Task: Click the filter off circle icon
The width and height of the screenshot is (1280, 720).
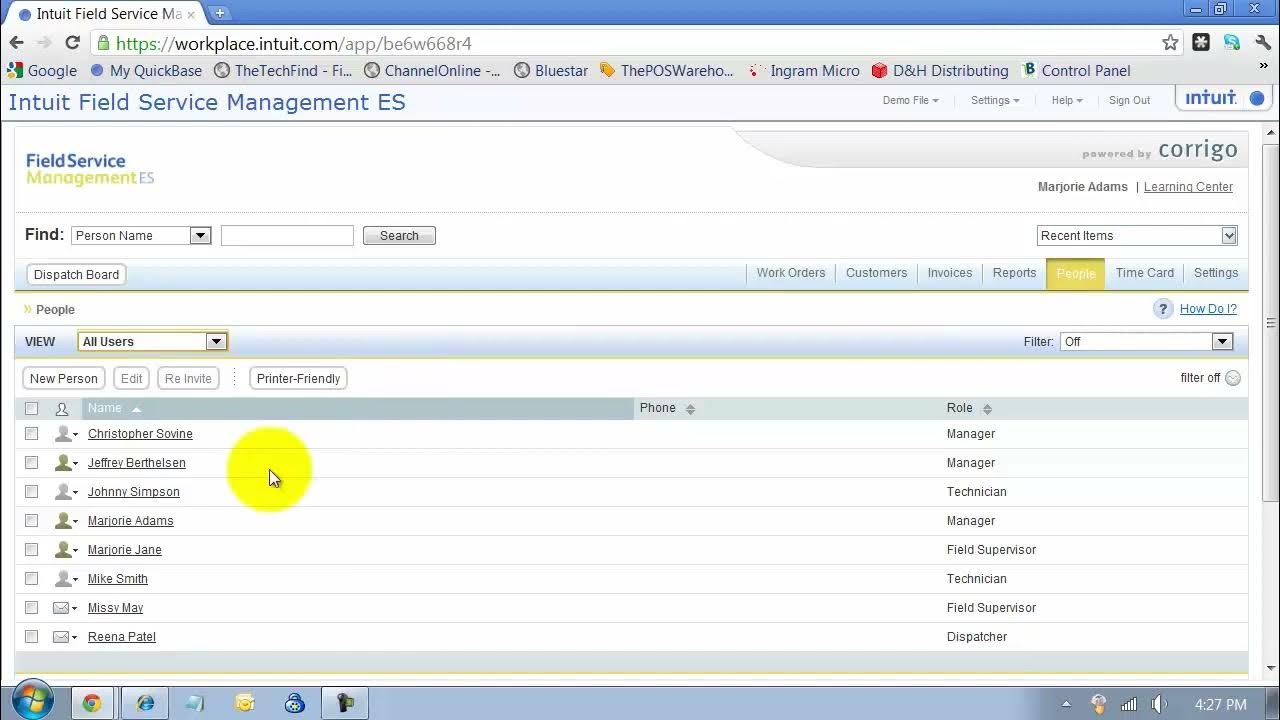Action: point(1233,378)
